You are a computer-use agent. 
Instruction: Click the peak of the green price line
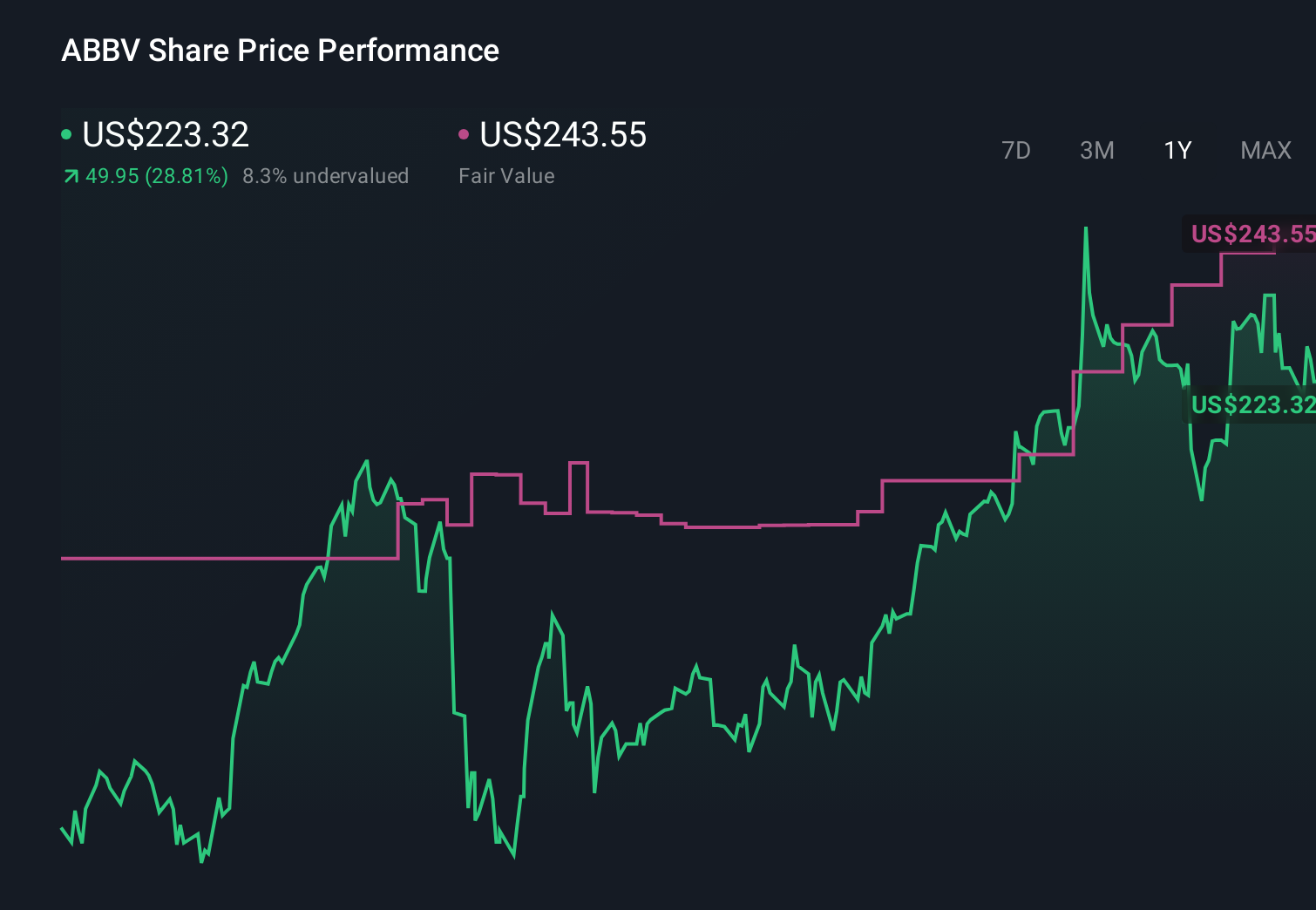[1086, 228]
